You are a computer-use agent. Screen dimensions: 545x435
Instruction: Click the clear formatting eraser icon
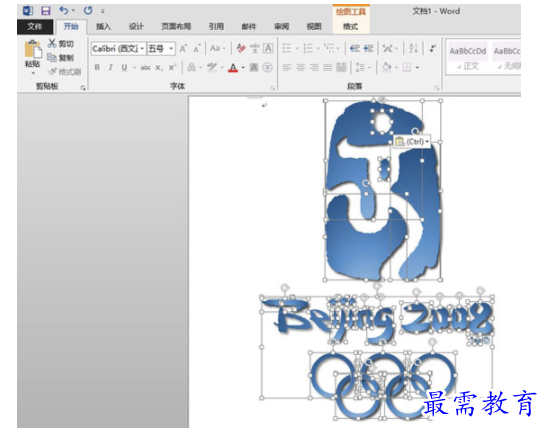[241, 48]
